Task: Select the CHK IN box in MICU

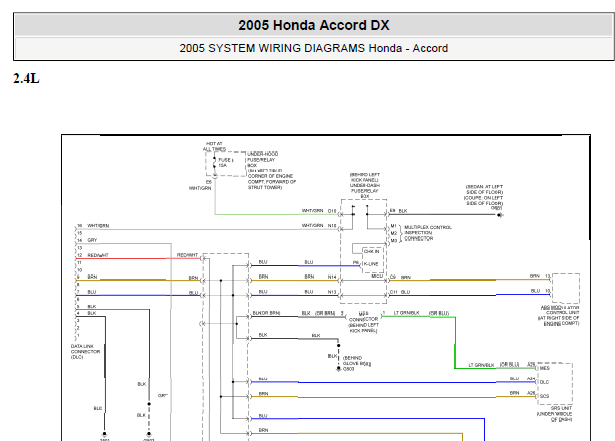Action: (x=371, y=251)
